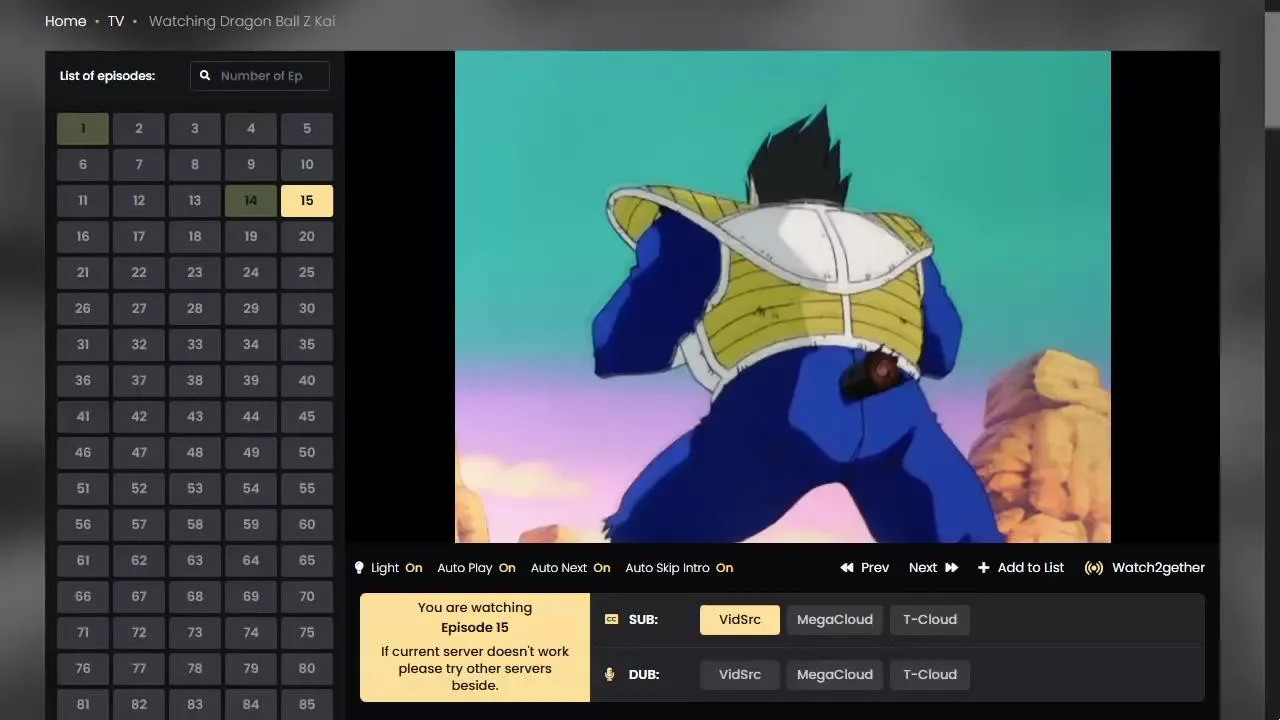Open episode 56
The width and height of the screenshot is (1280, 720).
click(x=83, y=525)
